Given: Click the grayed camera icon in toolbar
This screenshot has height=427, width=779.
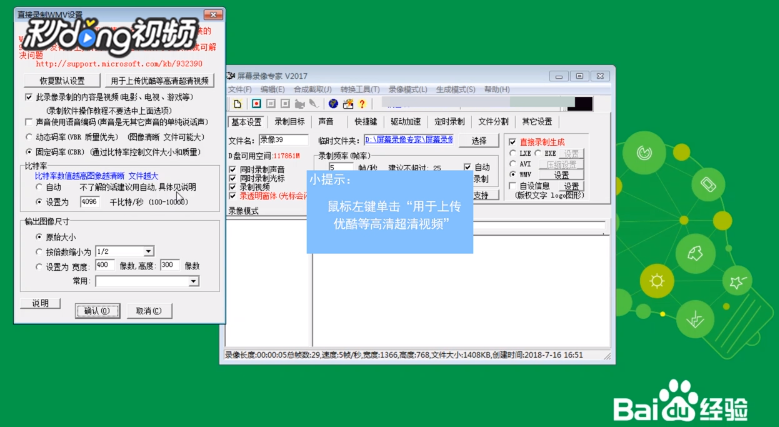Looking at the screenshot, I should [300, 103].
